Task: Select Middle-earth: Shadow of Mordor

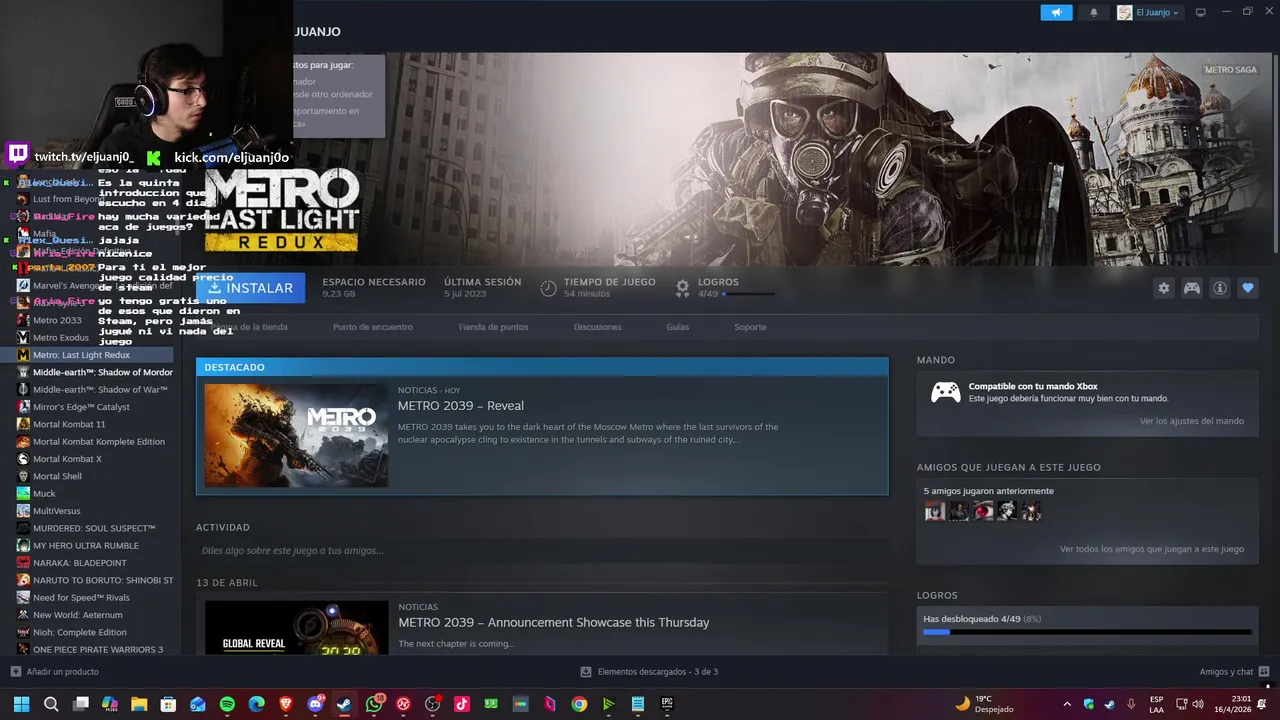Action: (96, 372)
